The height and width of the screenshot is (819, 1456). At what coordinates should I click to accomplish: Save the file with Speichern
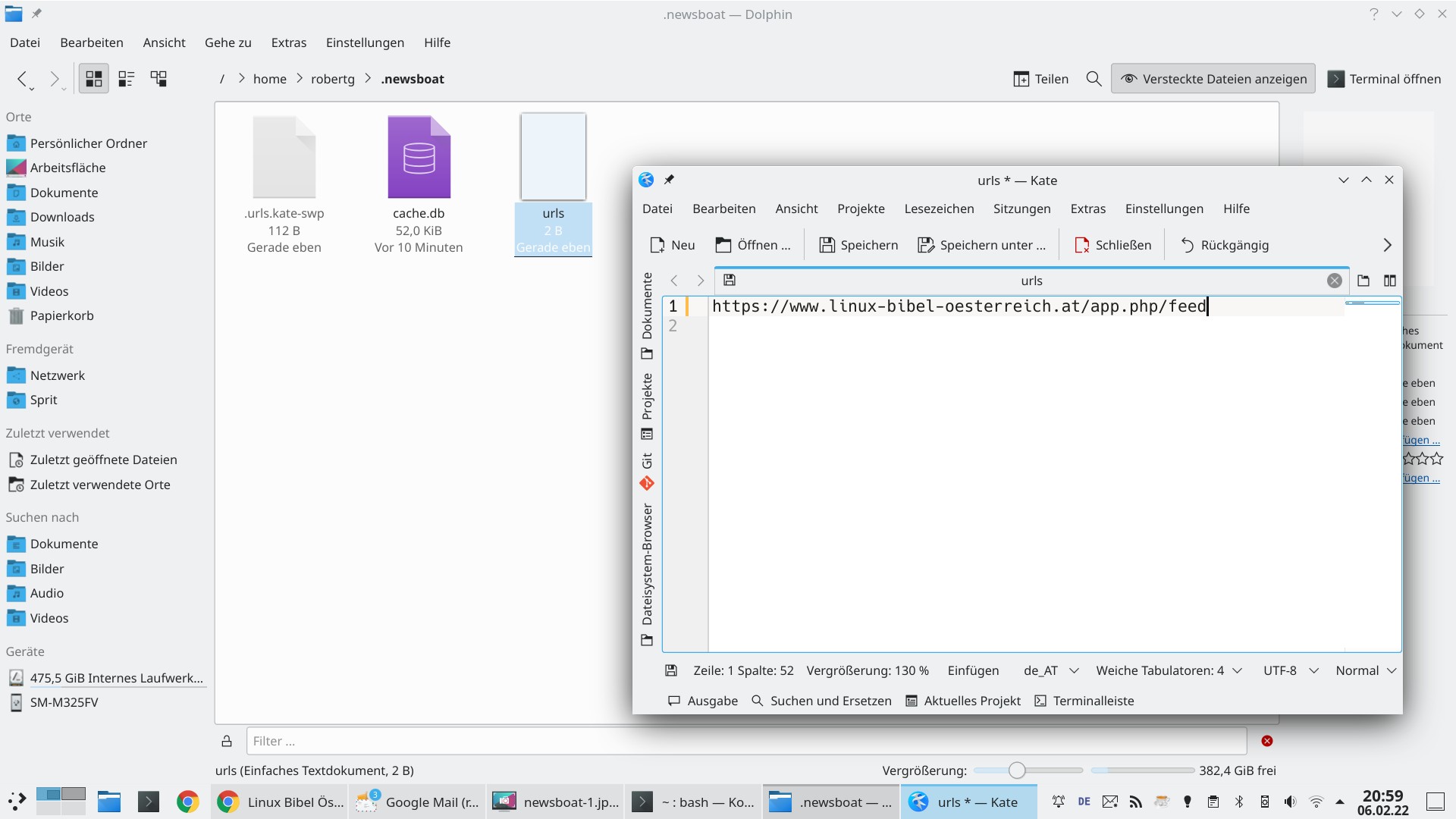[858, 245]
